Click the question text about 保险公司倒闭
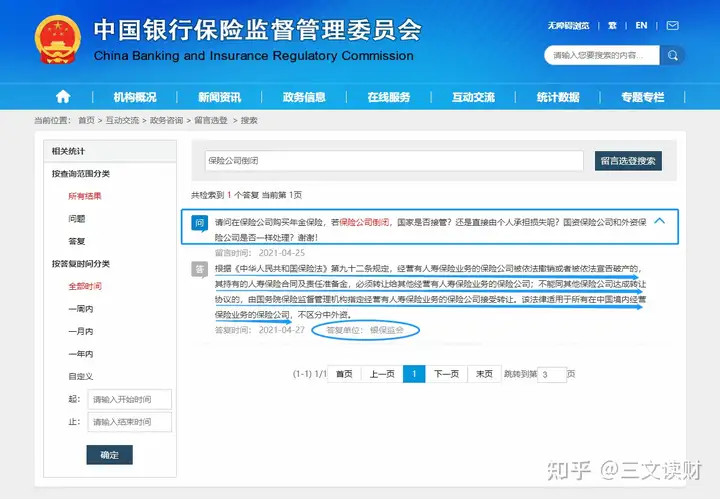The width and height of the screenshot is (720, 499). pos(430,230)
